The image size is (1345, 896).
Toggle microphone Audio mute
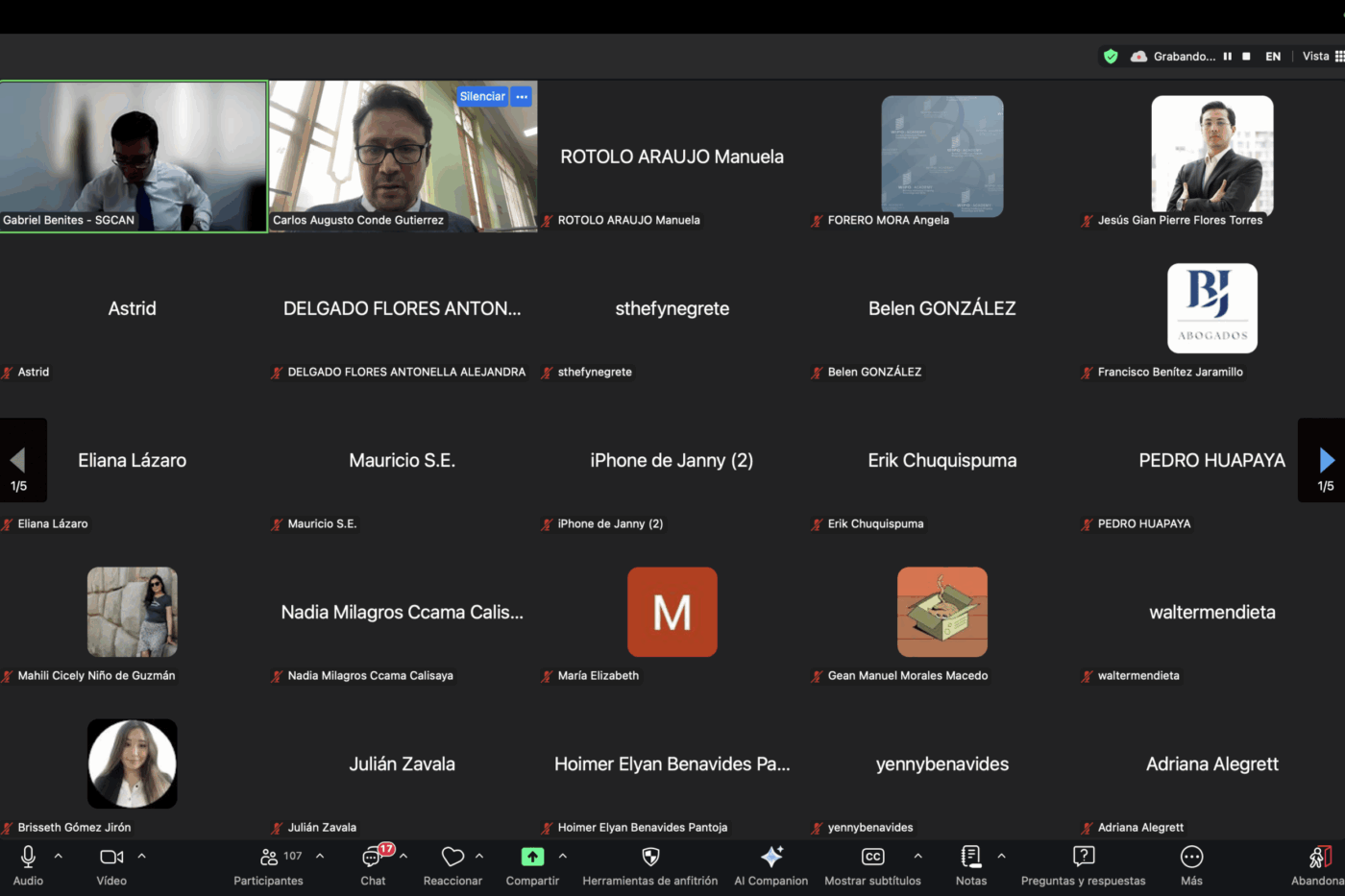[28, 857]
